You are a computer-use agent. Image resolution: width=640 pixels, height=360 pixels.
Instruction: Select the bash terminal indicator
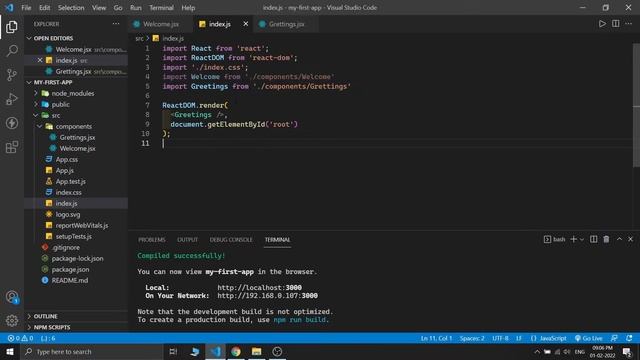554,239
